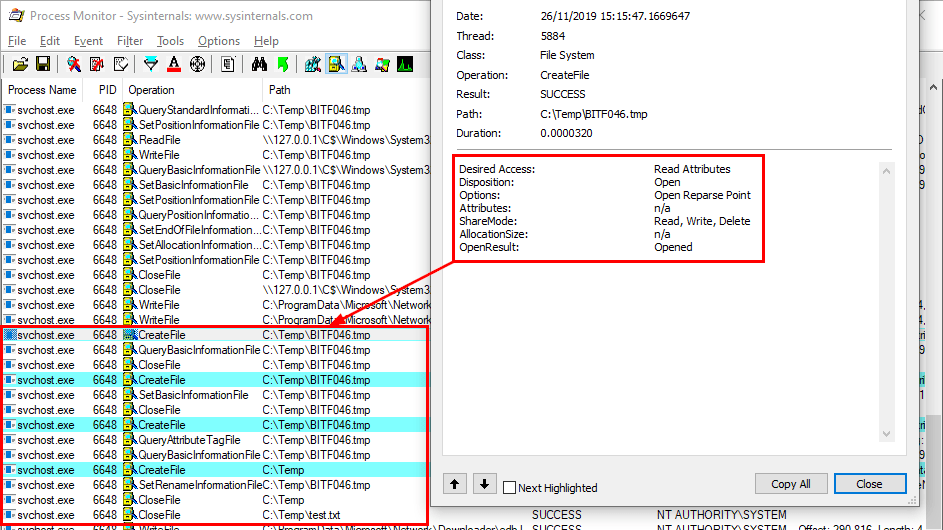Open the File menu
943x530 pixels.
point(17,41)
